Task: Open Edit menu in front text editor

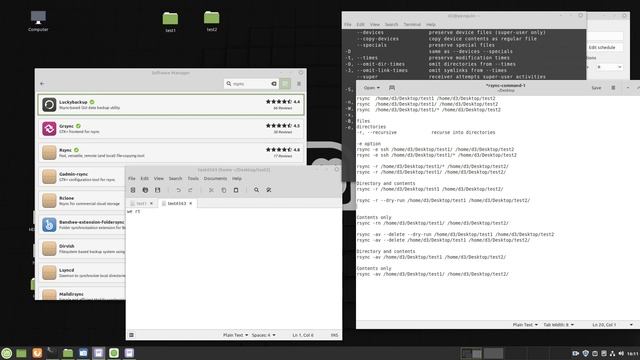Action: (144, 178)
